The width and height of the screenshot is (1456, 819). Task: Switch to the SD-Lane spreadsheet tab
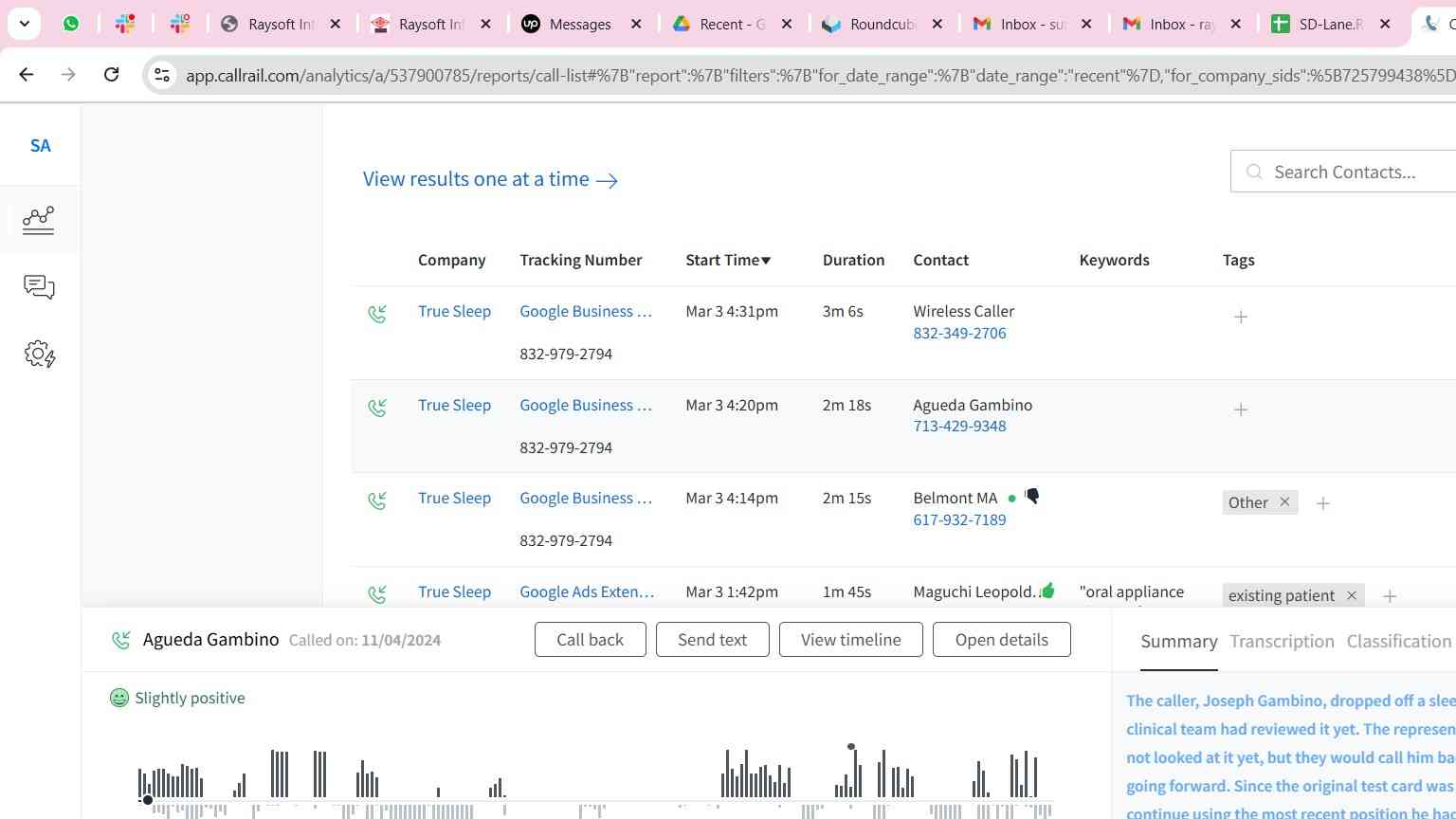point(1331,24)
